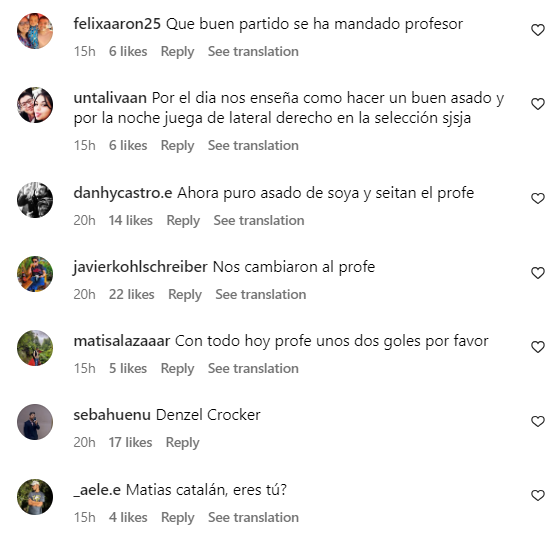This screenshot has height=537, width=560.
Task: Open matisalazaaar's profile via username
Action: click(122, 341)
